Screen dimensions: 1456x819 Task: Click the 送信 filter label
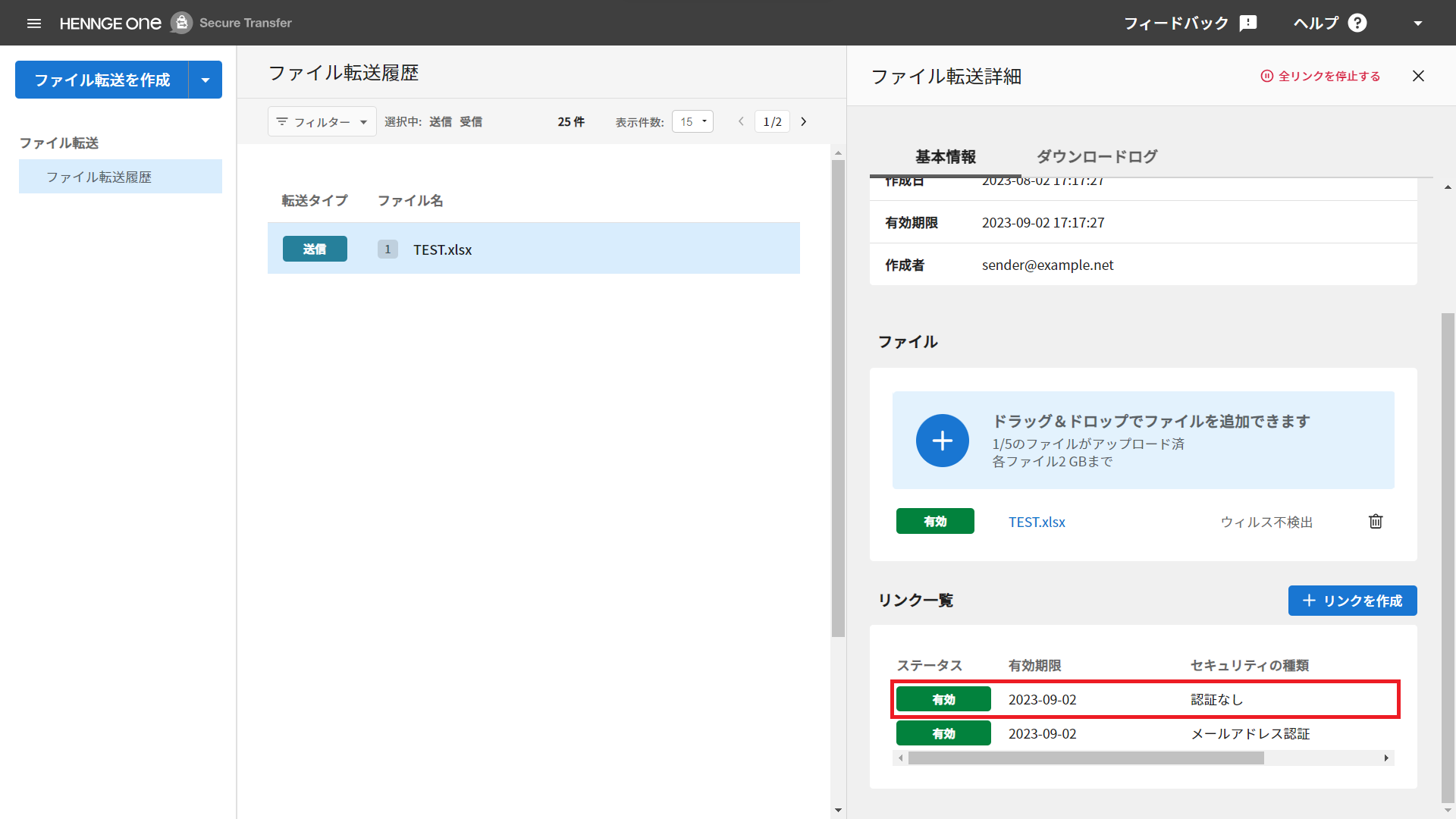click(441, 121)
